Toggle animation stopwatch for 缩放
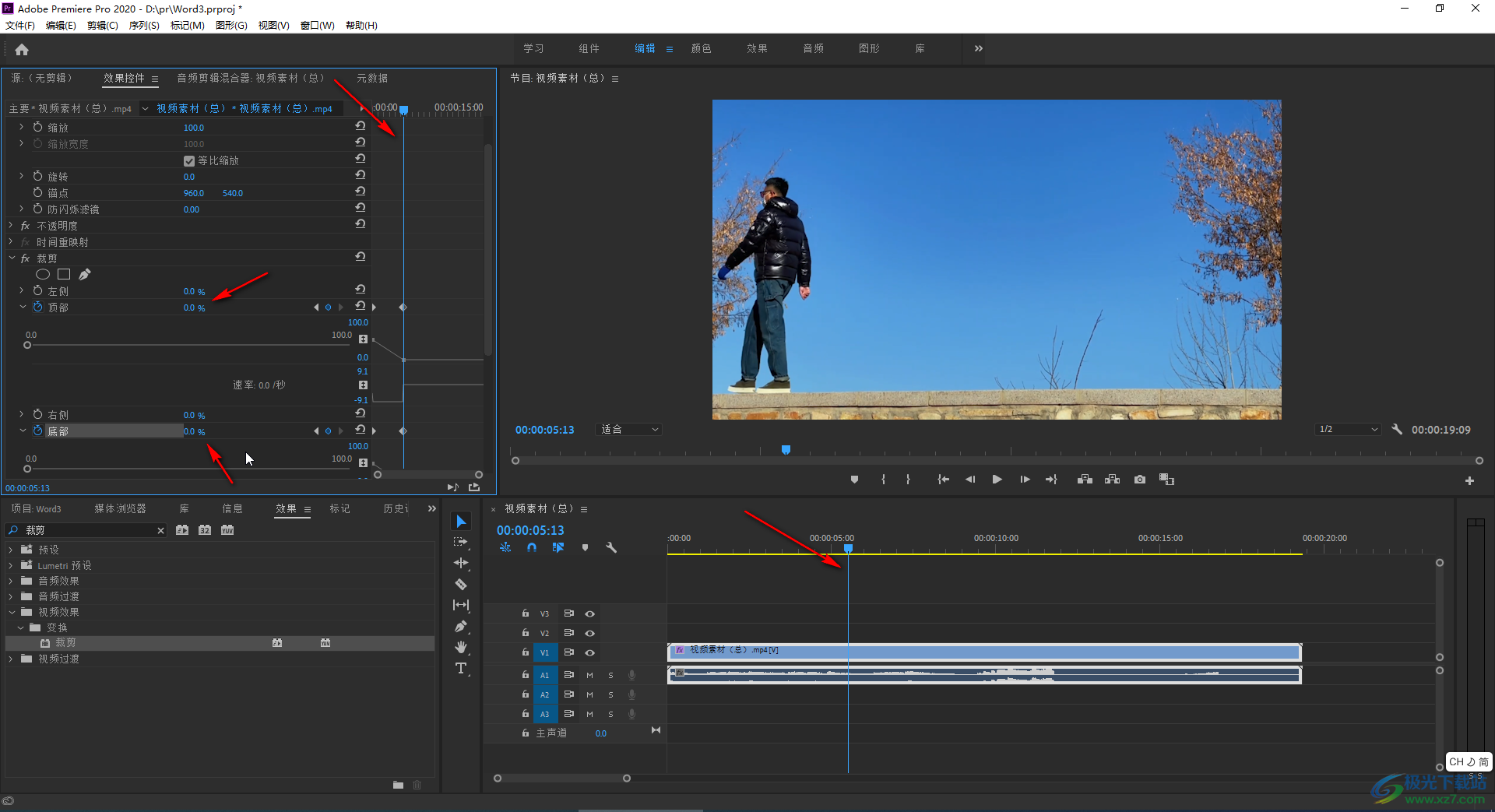1495x812 pixels. coord(37,127)
